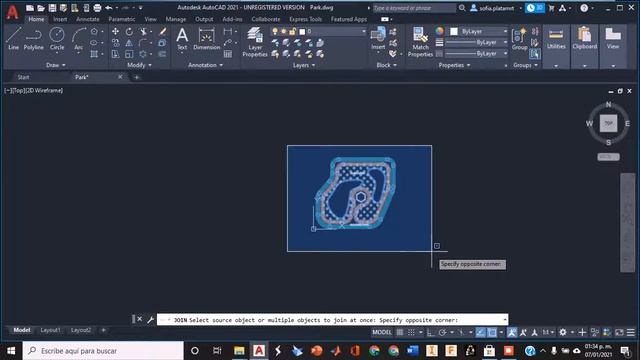Viewport: 640px width, 360px height.
Task: Click the keyword search input field
Action: (414, 8)
